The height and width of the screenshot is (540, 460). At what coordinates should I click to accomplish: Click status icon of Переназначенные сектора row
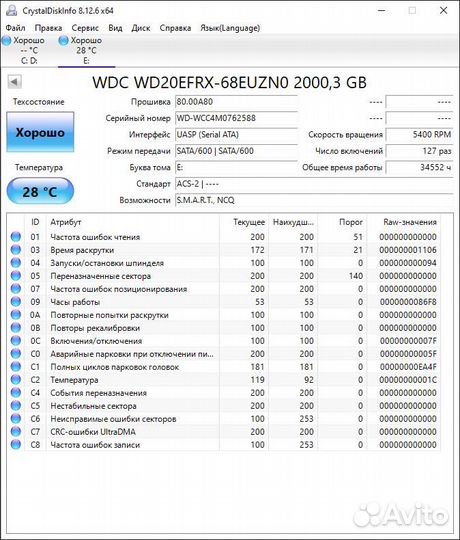click(16, 276)
